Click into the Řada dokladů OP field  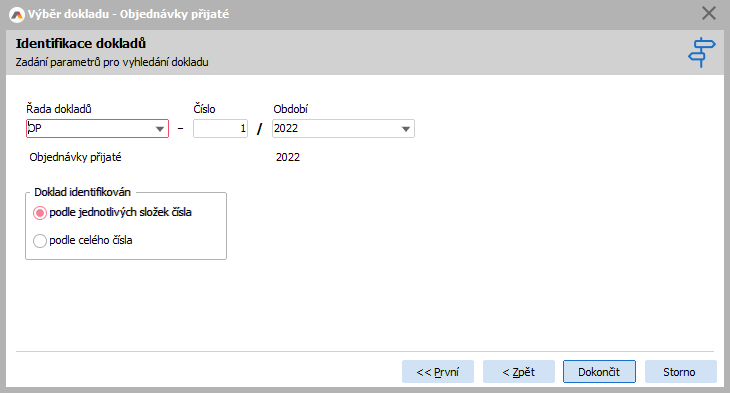tap(97, 129)
